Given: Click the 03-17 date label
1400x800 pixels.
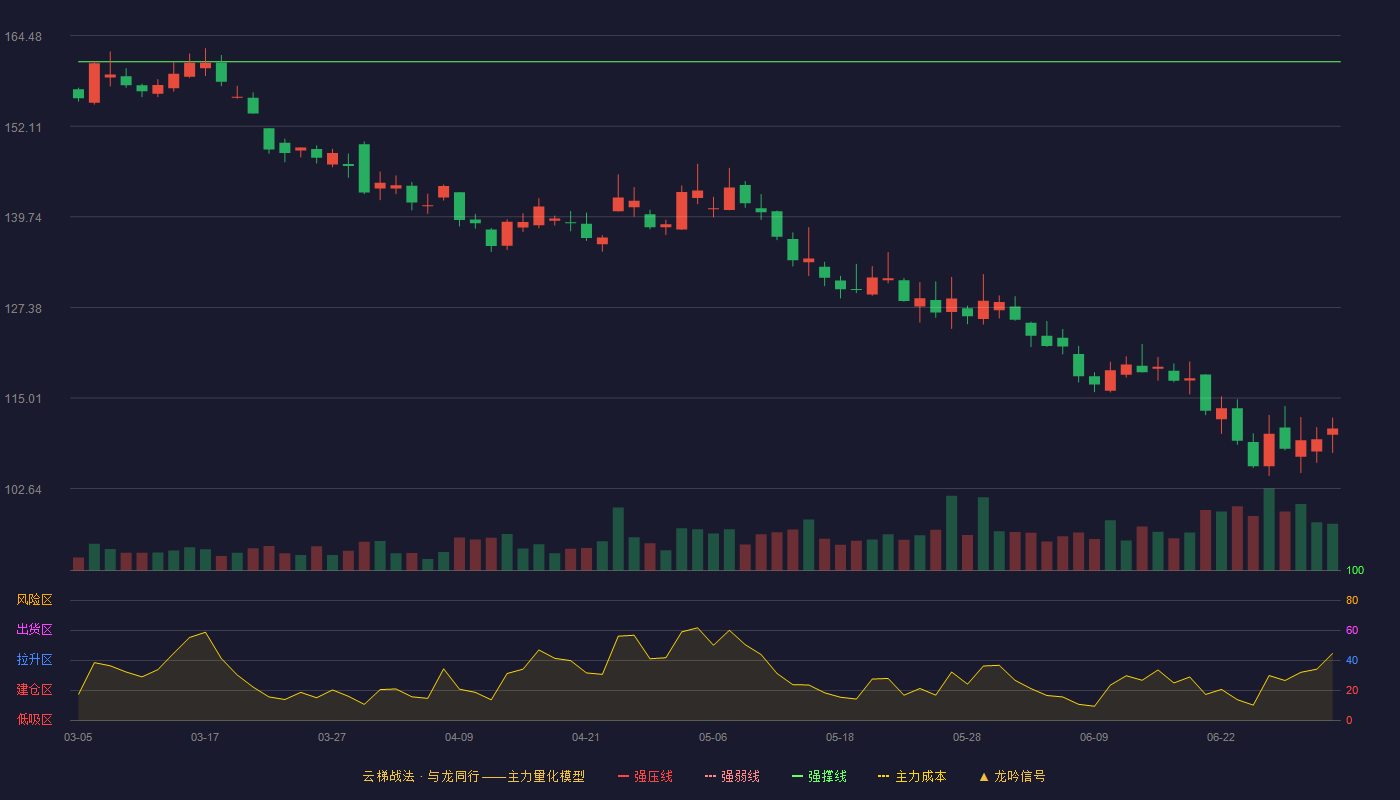Looking at the screenshot, I should coord(205,737).
